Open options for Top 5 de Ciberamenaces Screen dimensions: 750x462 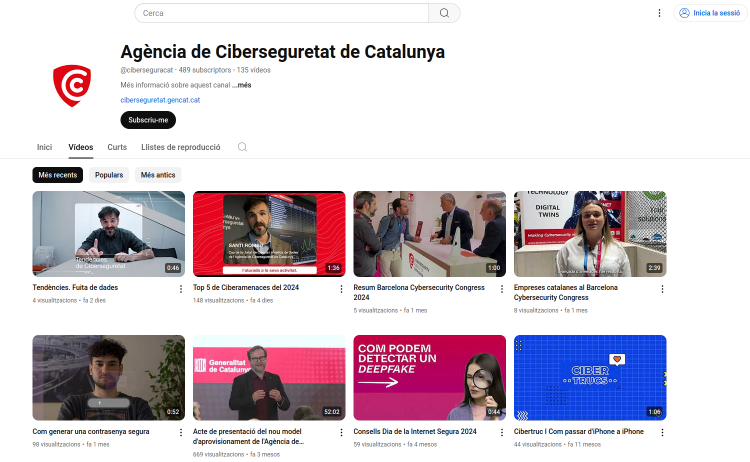[x=341, y=289]
